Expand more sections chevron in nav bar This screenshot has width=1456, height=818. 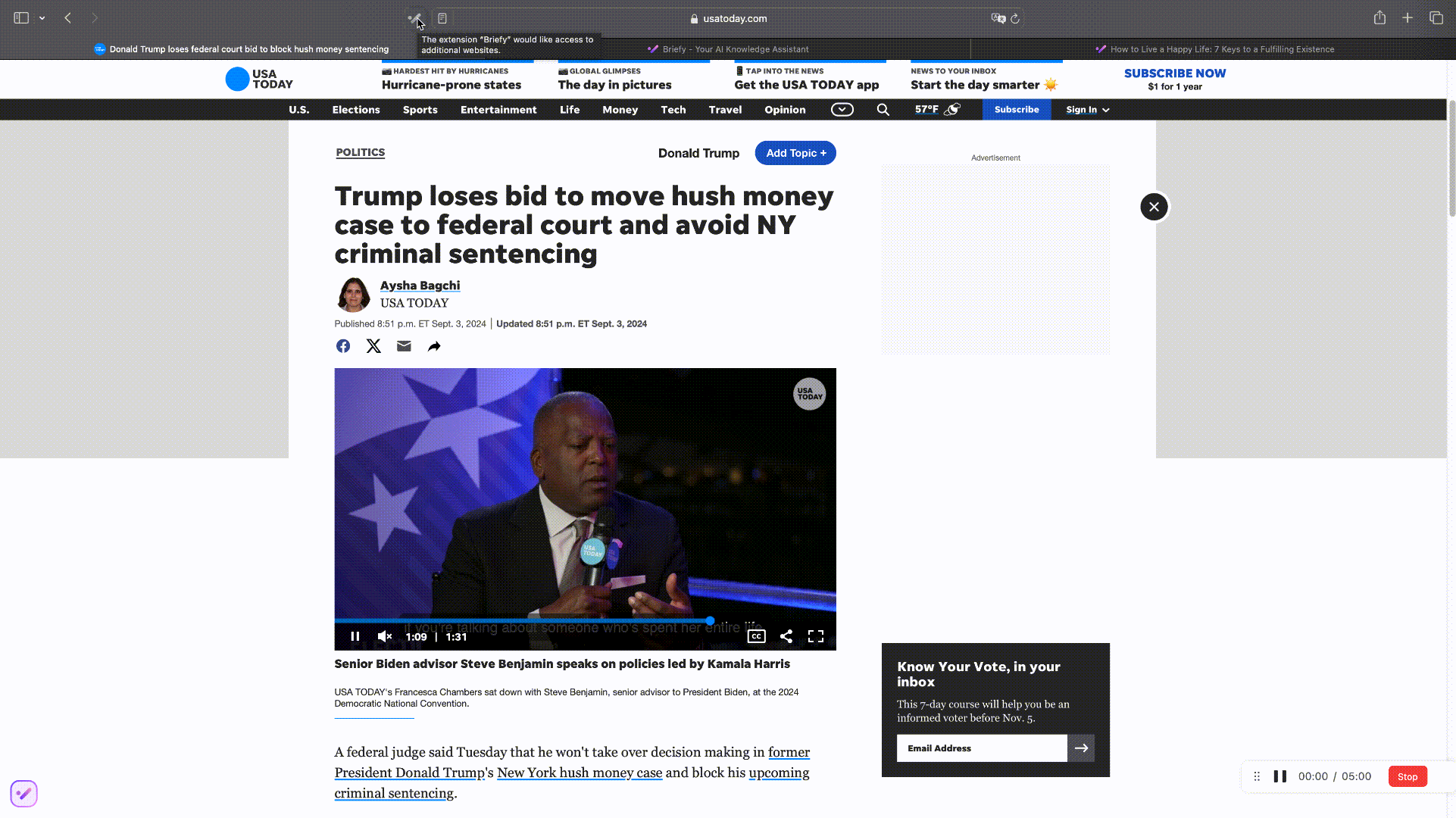[842, 110]
